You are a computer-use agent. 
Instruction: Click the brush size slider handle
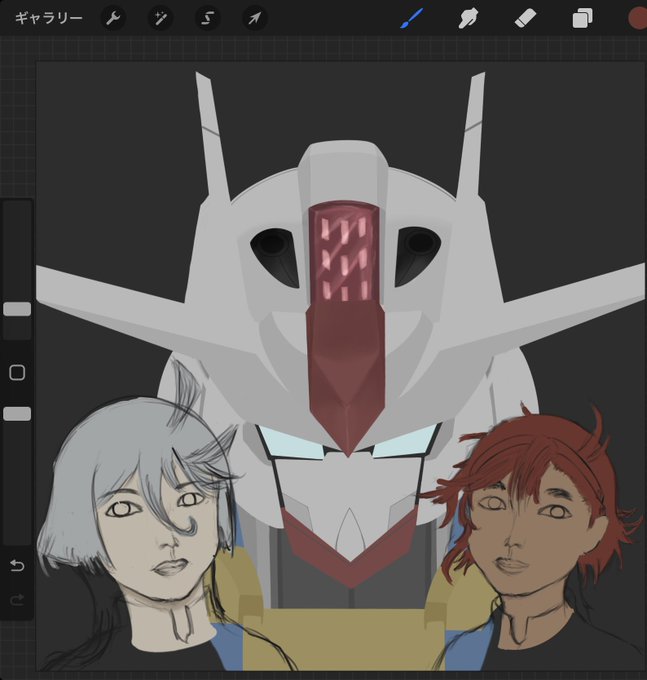click(17, 309)
